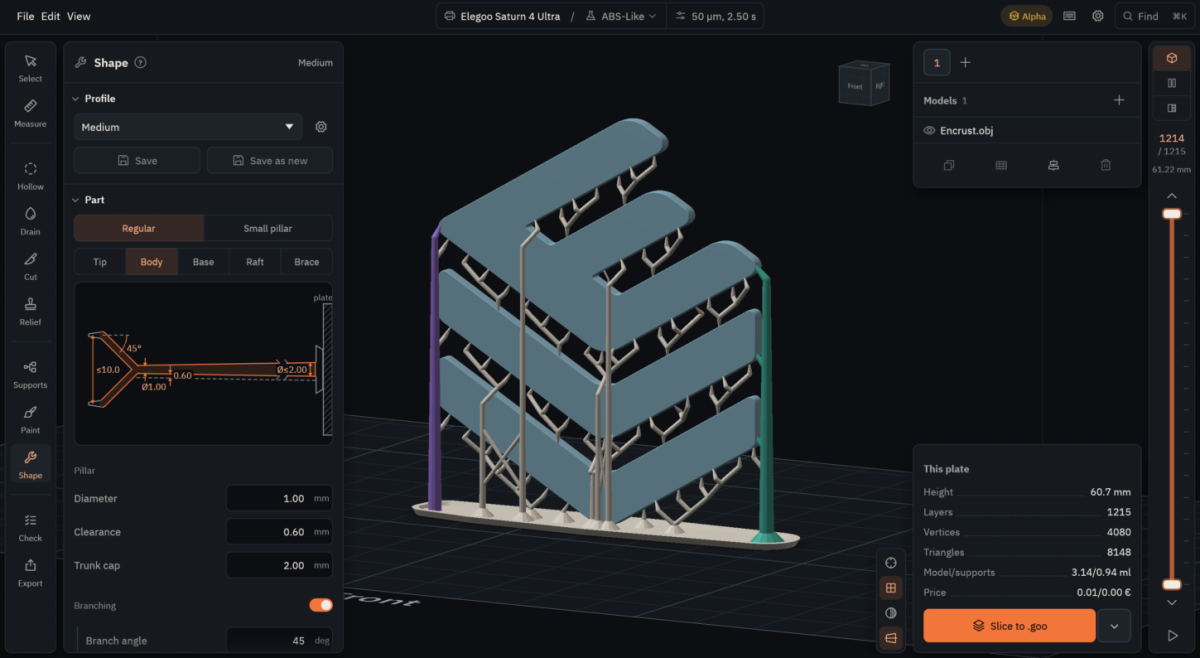Open the ABS-Like resin dropdown
1200x658 pixels.
pos(621,16)
